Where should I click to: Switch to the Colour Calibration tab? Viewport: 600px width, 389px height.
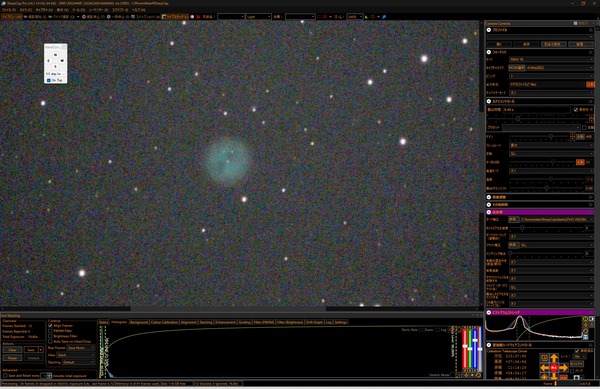(x=164, y=322)
